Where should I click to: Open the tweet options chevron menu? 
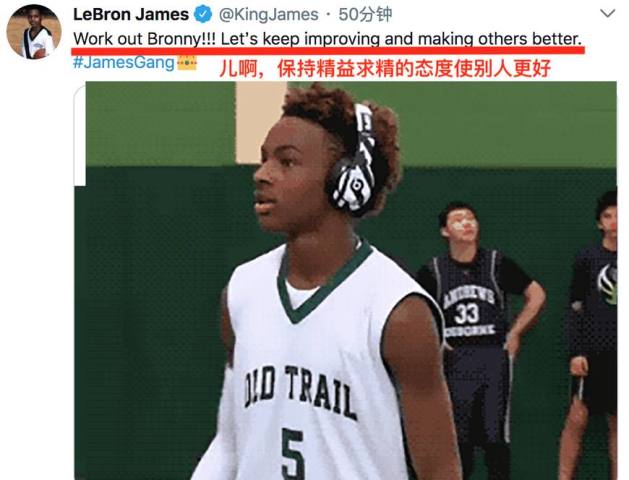point(608,14)
